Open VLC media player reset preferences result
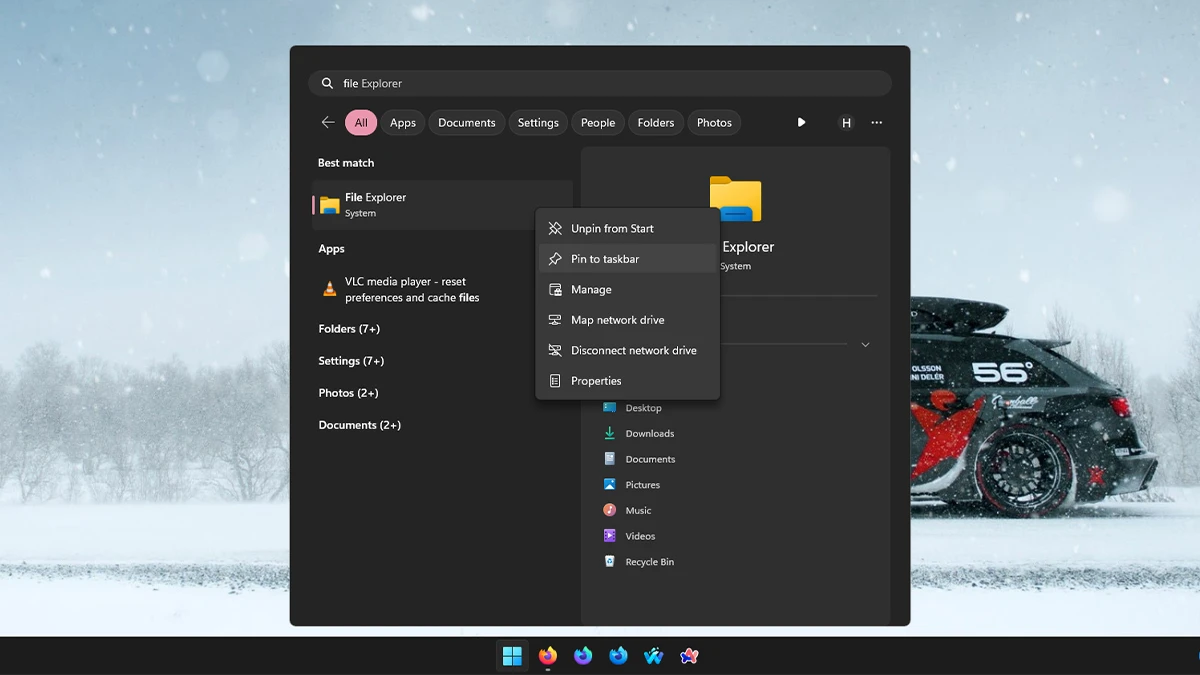The image size is (1200, 675). click(442, 289)
